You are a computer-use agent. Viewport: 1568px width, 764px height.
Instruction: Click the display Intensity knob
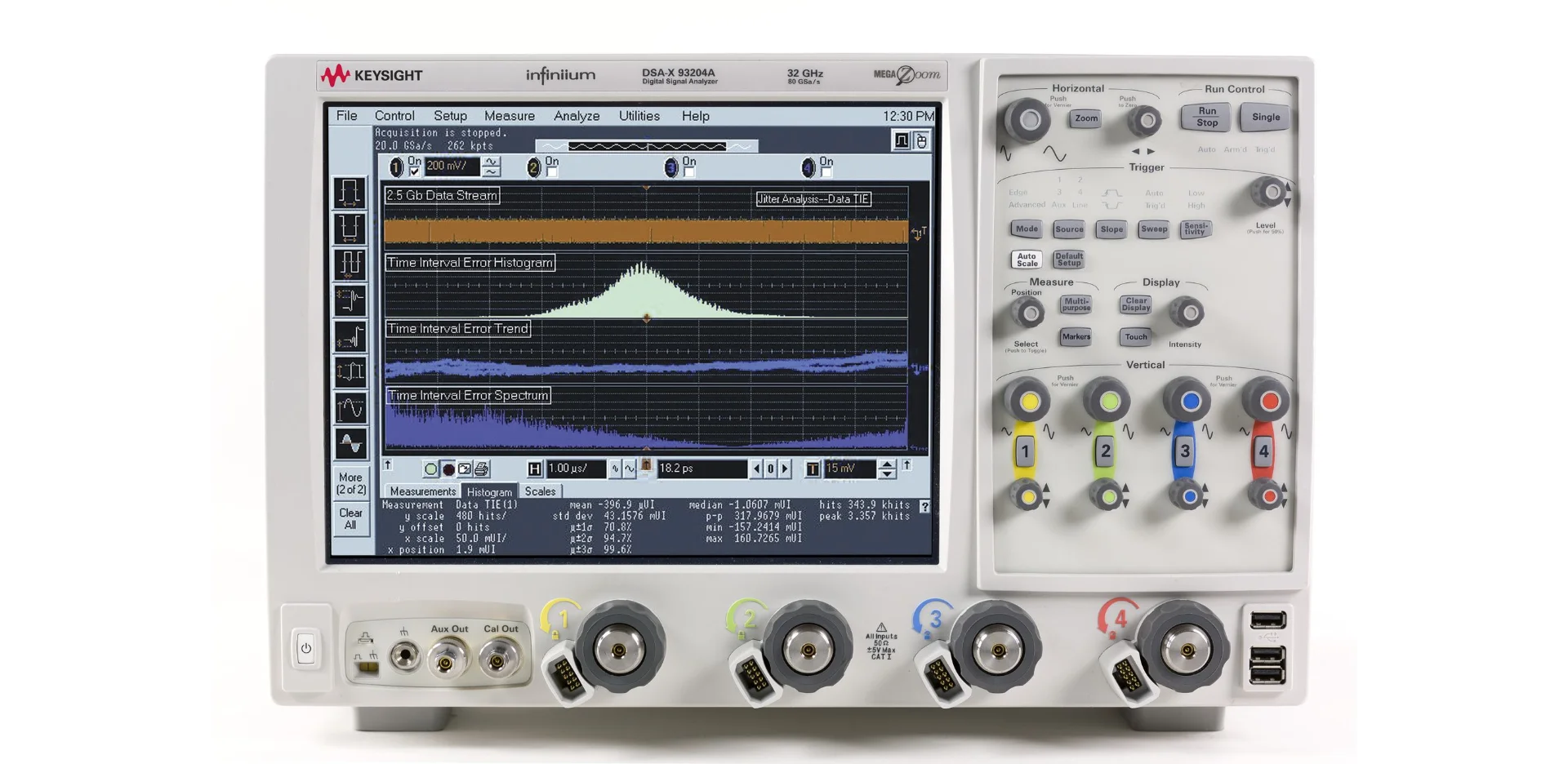click(x=1187, y=313)
